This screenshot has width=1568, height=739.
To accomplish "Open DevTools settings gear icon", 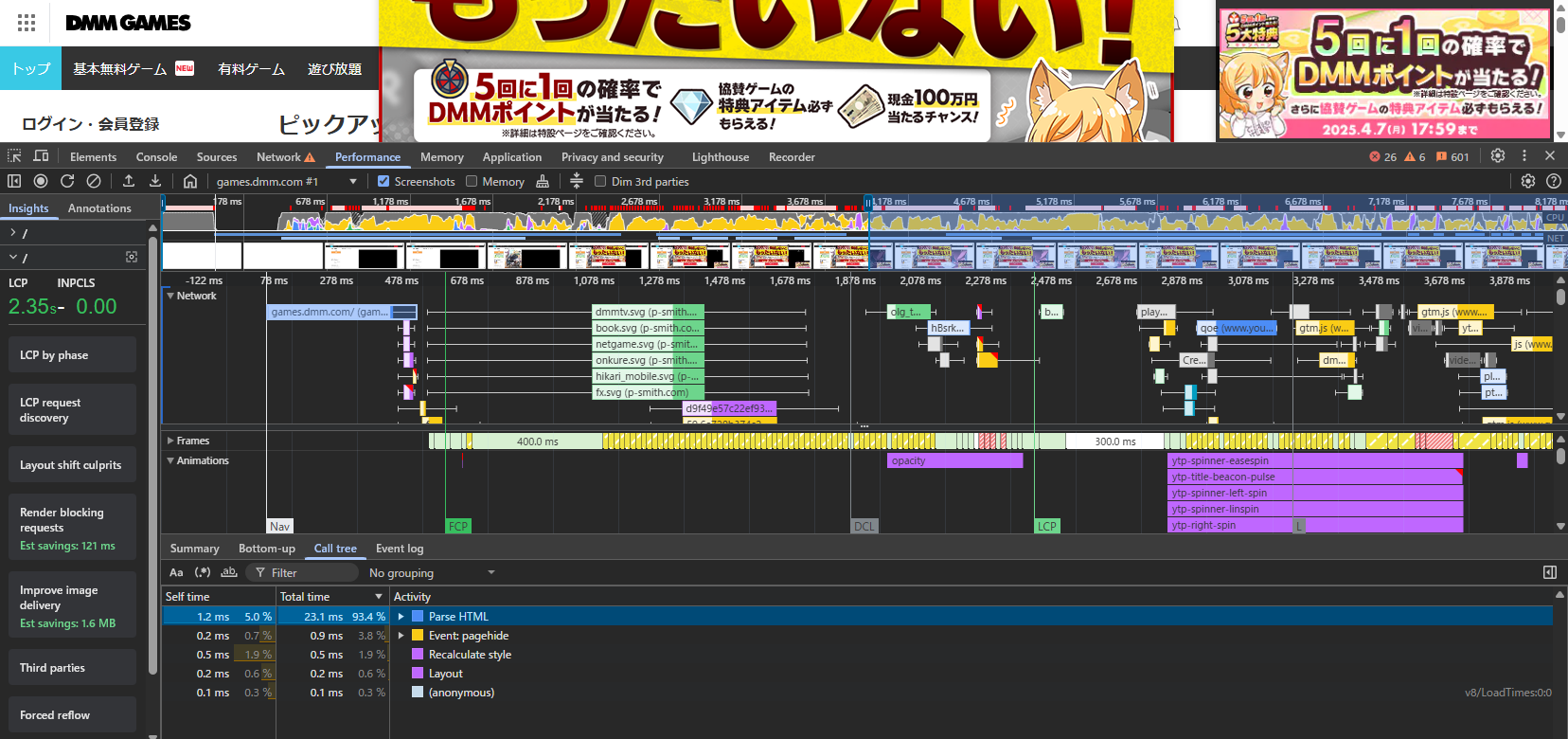I will click(1498, 156).
